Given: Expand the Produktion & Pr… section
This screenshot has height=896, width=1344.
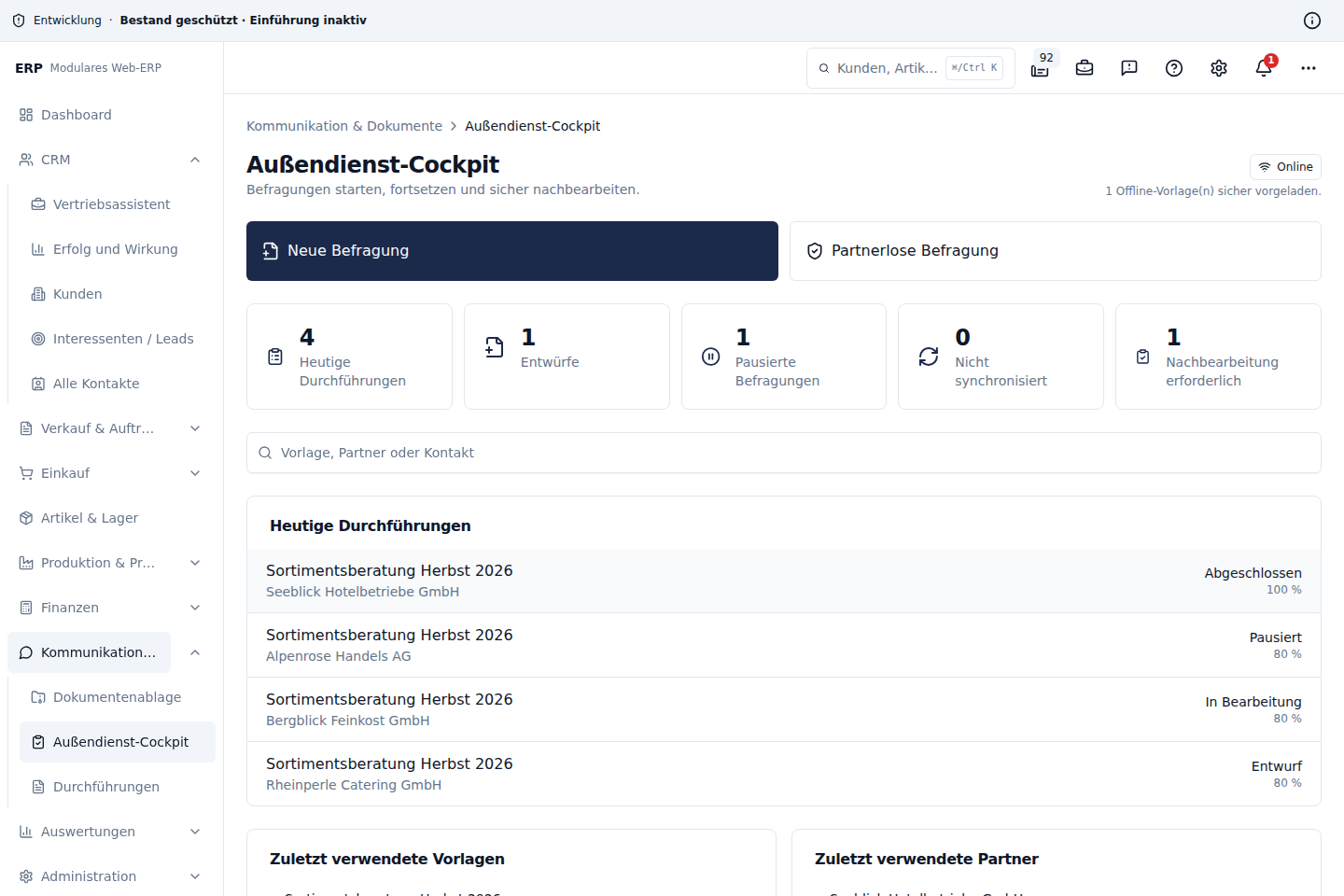Looking at the screenshot, I should coord(195,563).
